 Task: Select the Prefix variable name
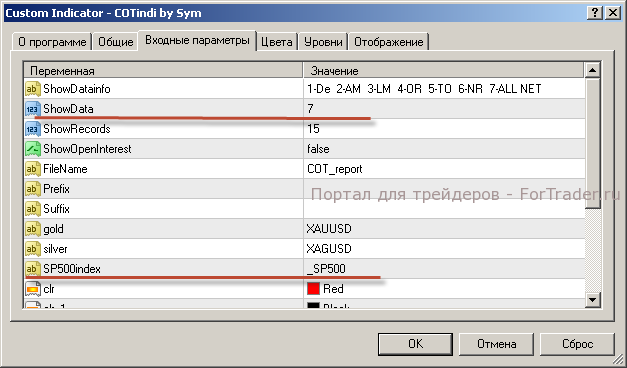coord(56,189)
